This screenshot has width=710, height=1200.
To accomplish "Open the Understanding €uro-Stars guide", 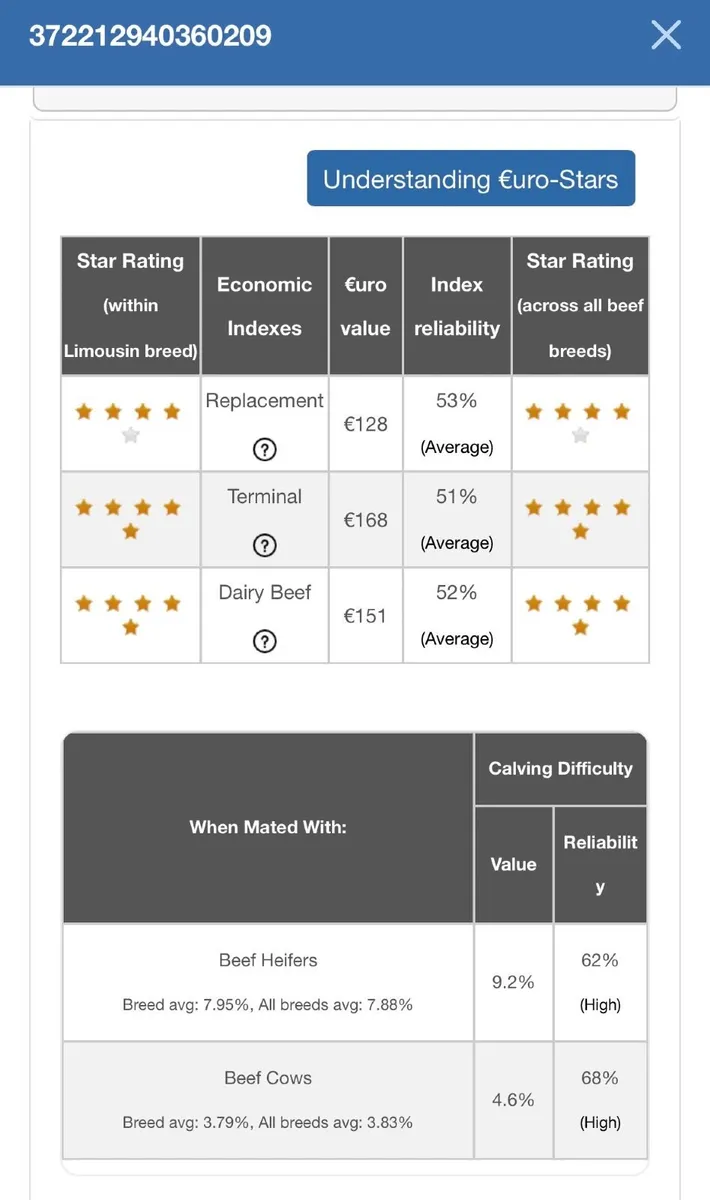I will (471, 179).
